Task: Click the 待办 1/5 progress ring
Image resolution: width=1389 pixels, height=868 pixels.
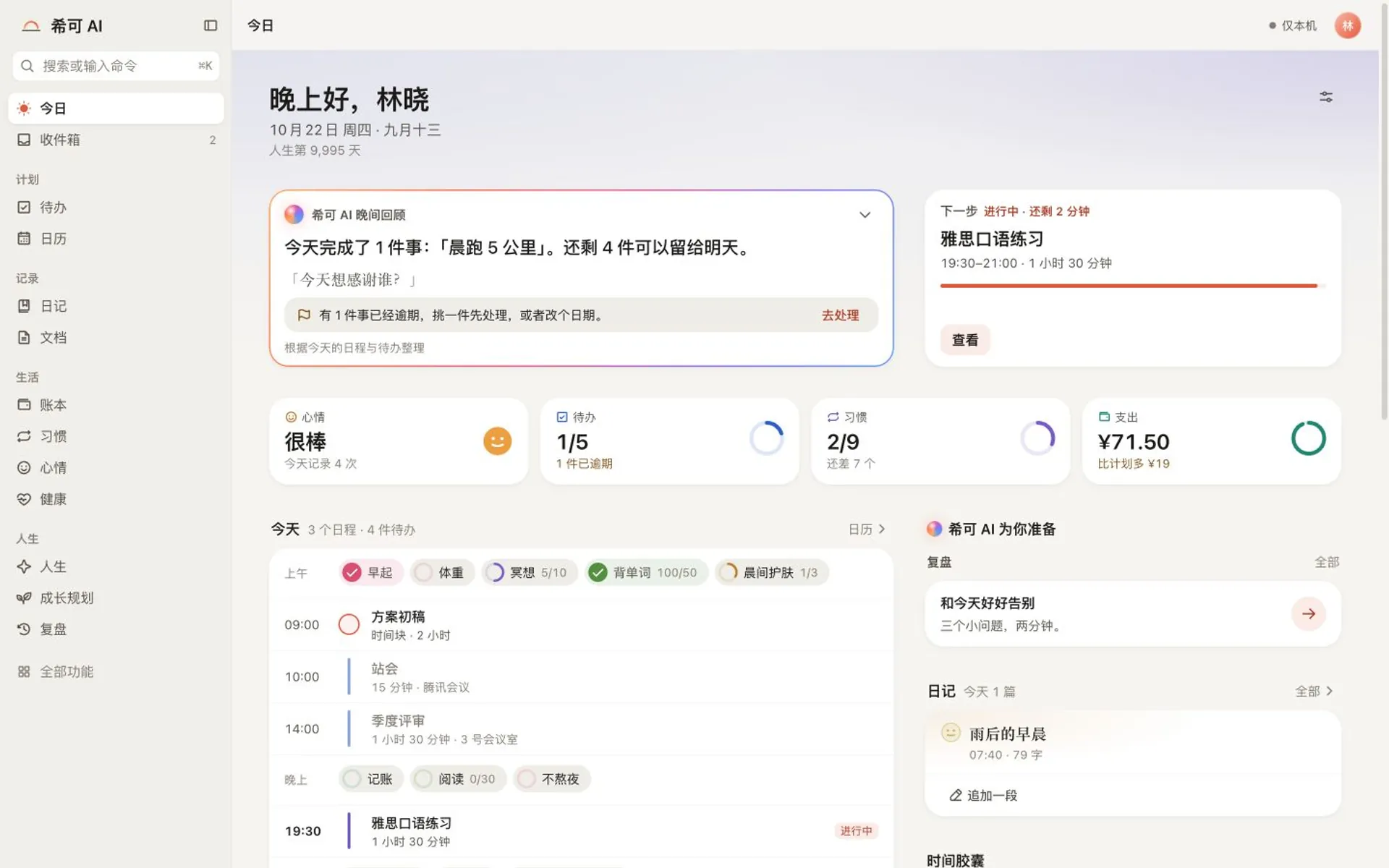Action: click(767, 438)
